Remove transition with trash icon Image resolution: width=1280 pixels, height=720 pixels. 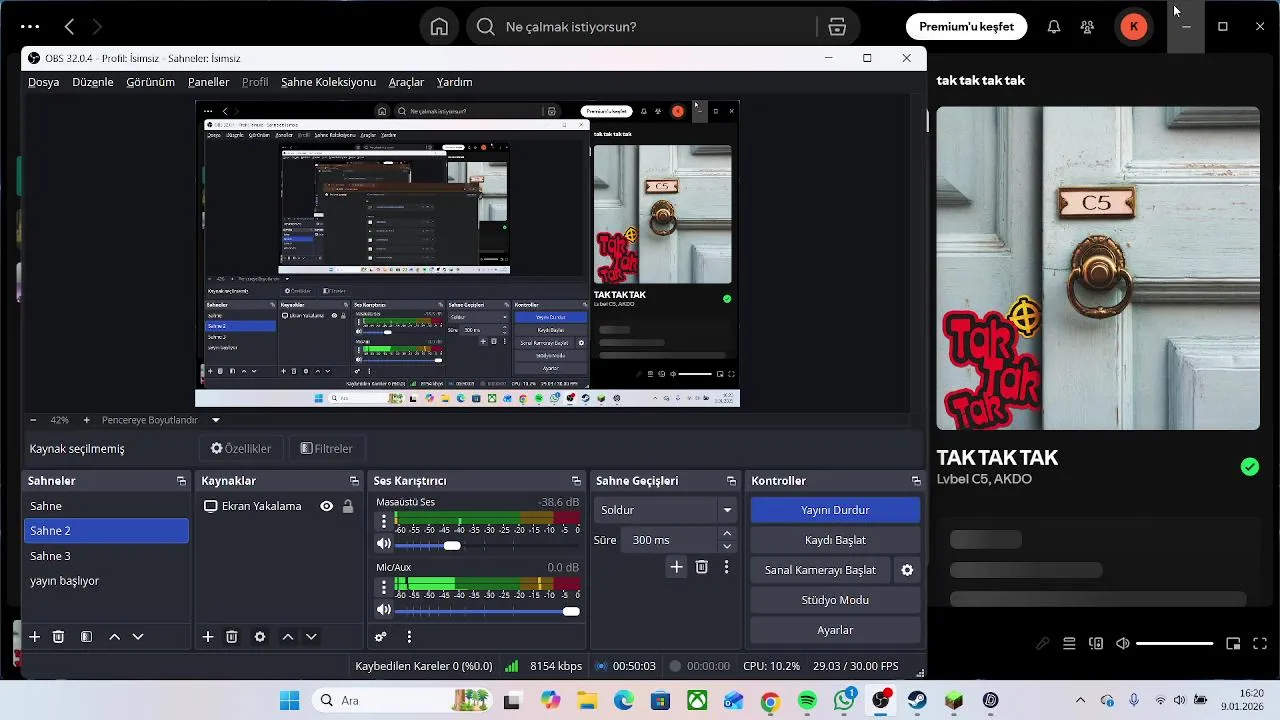[x=702, y=567]
